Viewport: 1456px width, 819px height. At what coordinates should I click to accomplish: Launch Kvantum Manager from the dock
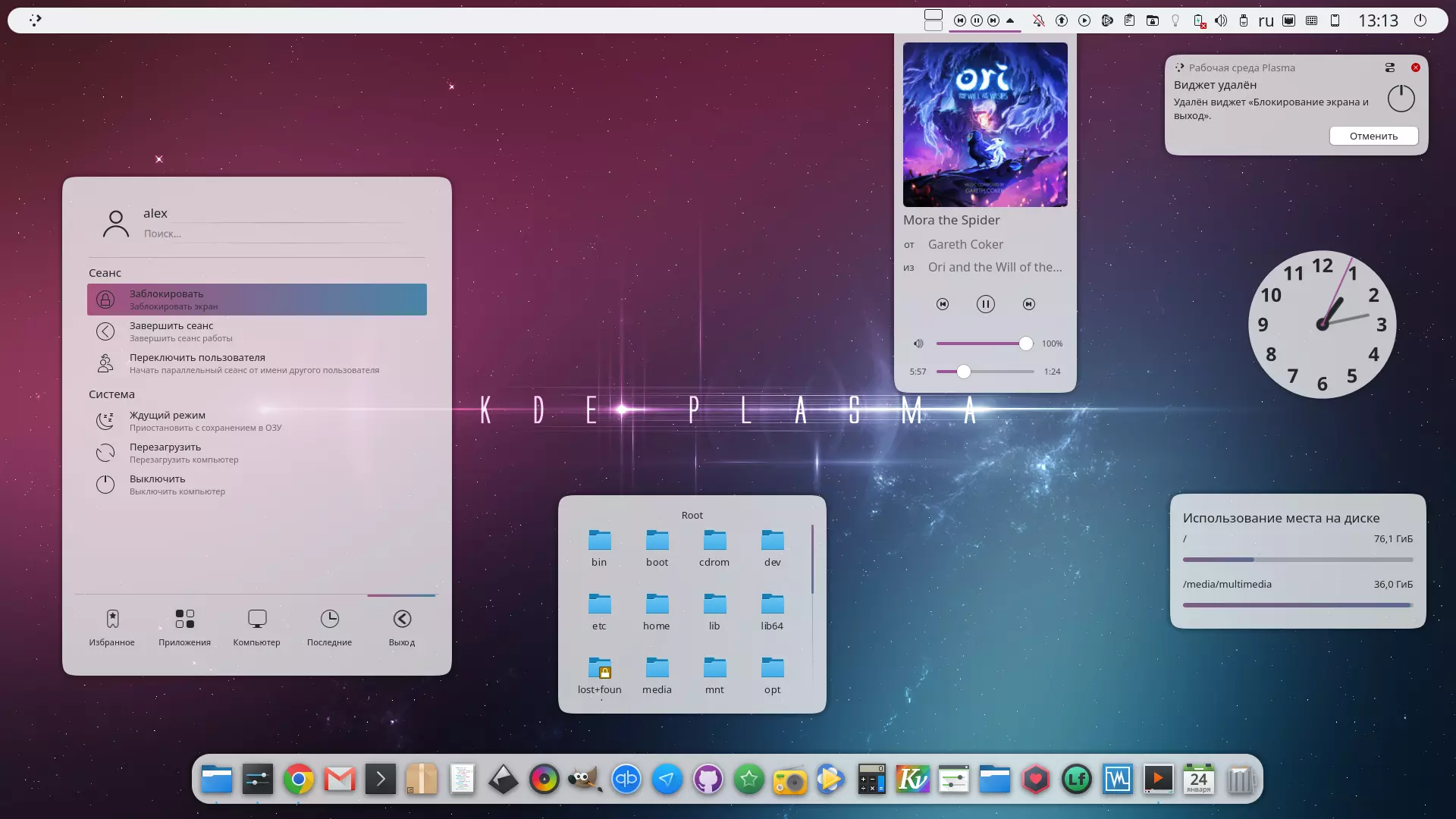click(912, 779)
